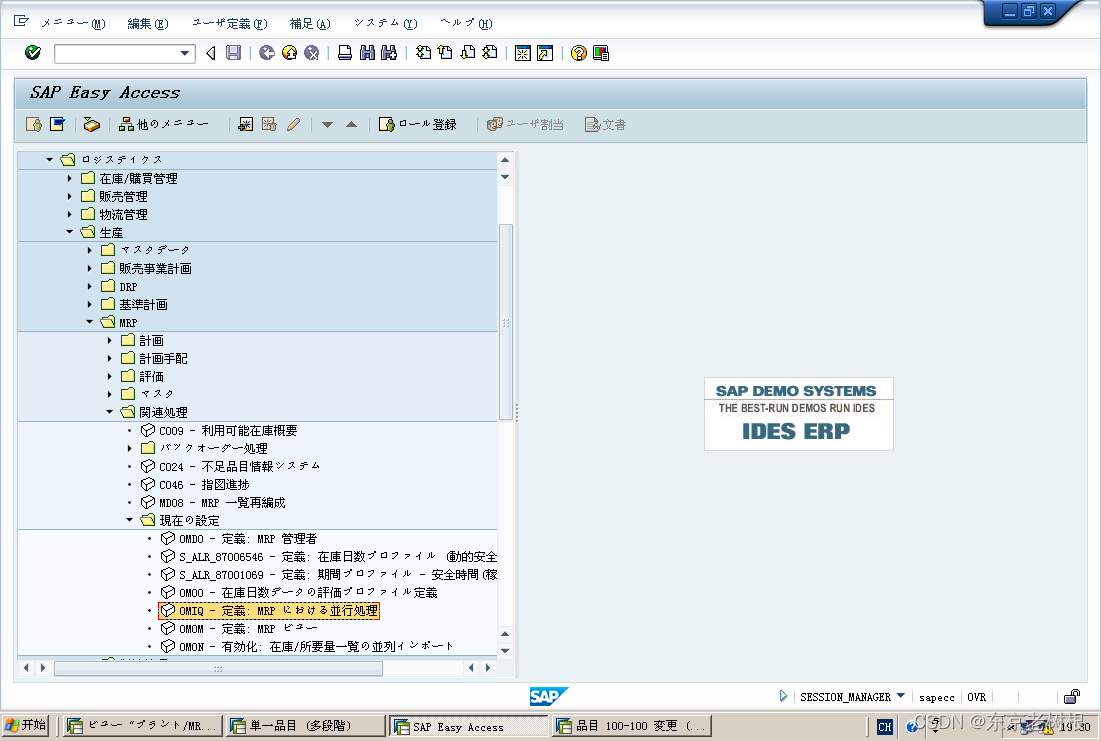Expand the 在庫/購買管理 folder
This screenshot has width=1101, height=741.
[x=69, y=178]
